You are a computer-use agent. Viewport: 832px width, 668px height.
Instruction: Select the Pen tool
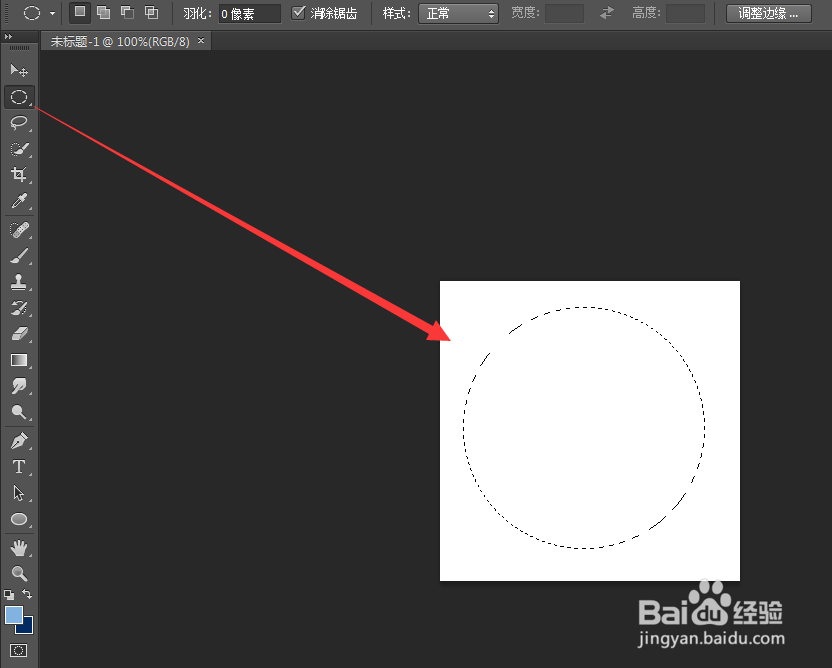click(19, 441)
